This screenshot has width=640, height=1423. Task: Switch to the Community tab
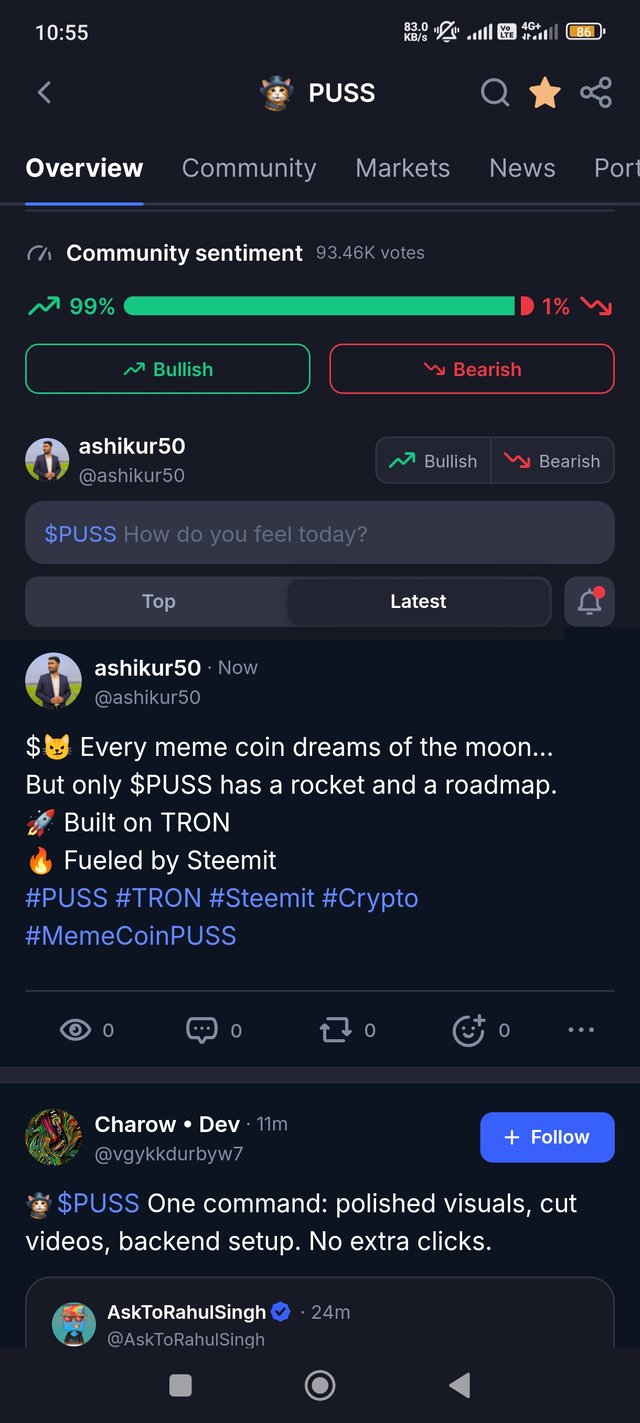pos(249,168)
